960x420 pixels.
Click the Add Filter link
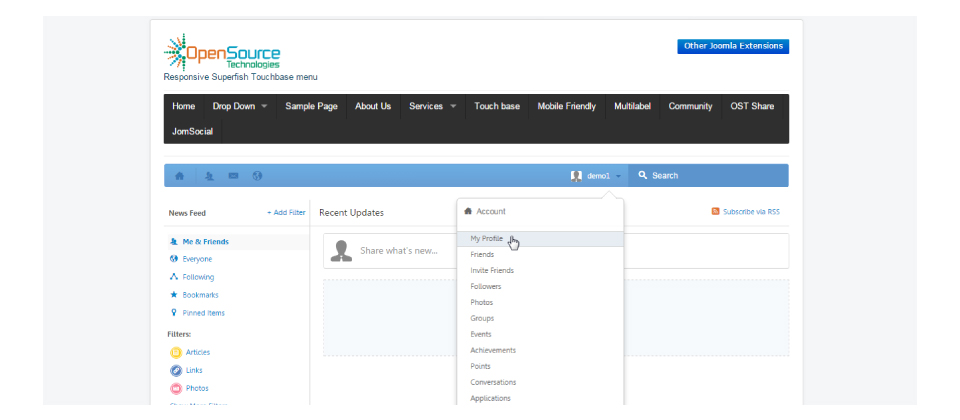[x=286, y=213]
